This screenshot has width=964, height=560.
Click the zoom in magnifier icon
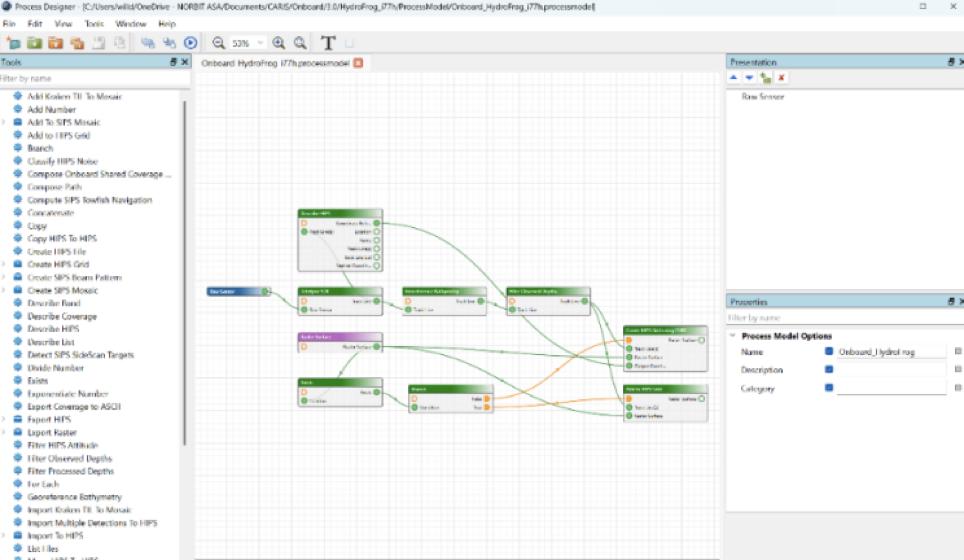click(279, 43)
